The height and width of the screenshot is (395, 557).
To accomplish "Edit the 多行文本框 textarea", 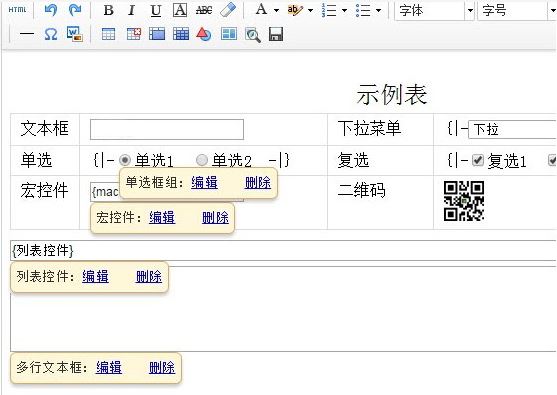I will click(x=109, y=367).
